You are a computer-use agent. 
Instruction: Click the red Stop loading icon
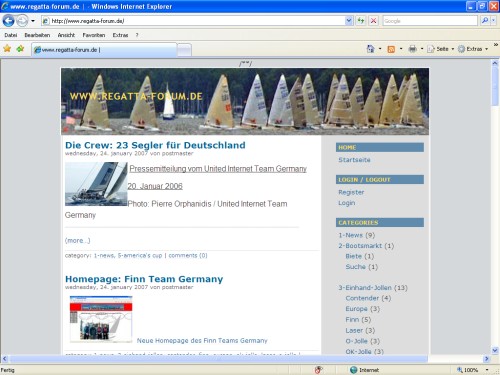click(374, 21)
